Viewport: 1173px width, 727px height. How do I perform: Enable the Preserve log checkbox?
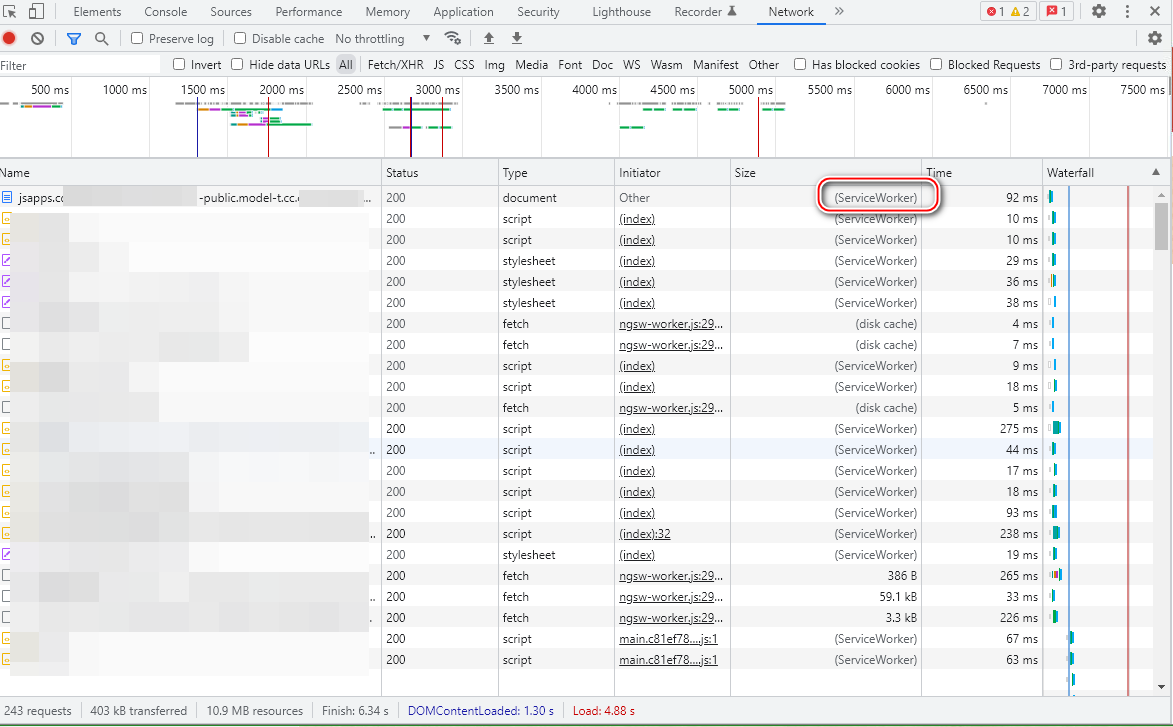pos(138,38)
